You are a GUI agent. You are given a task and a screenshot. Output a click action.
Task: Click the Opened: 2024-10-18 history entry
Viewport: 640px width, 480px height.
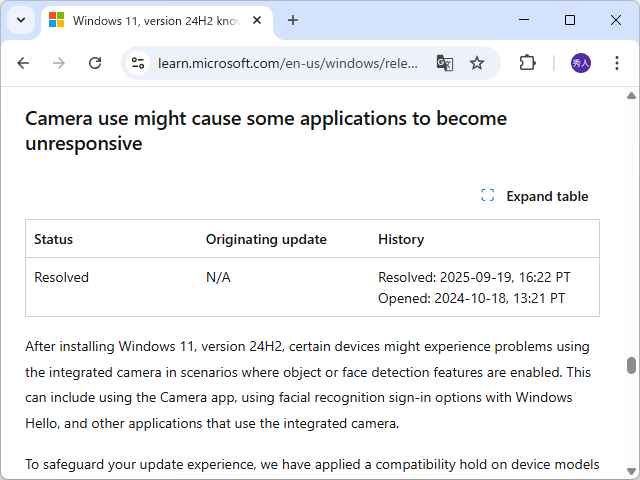(471, 298)
